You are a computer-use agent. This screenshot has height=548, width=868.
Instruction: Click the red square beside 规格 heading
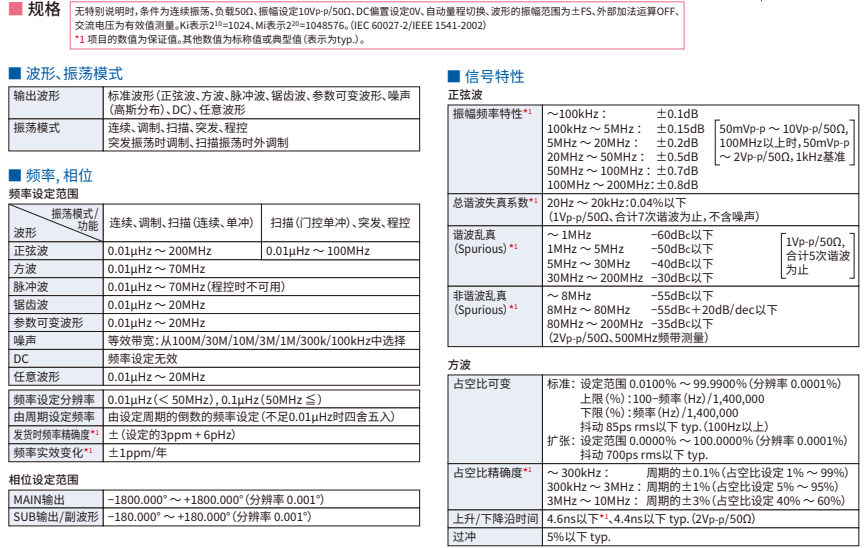[x=15, y=9]
